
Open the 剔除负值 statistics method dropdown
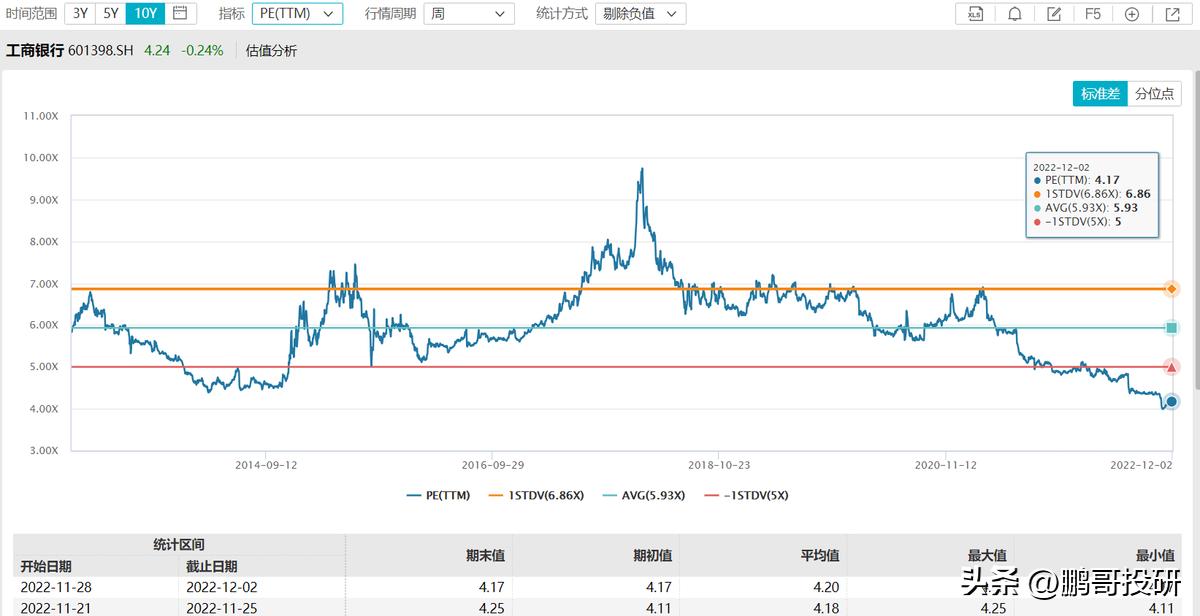640,14
